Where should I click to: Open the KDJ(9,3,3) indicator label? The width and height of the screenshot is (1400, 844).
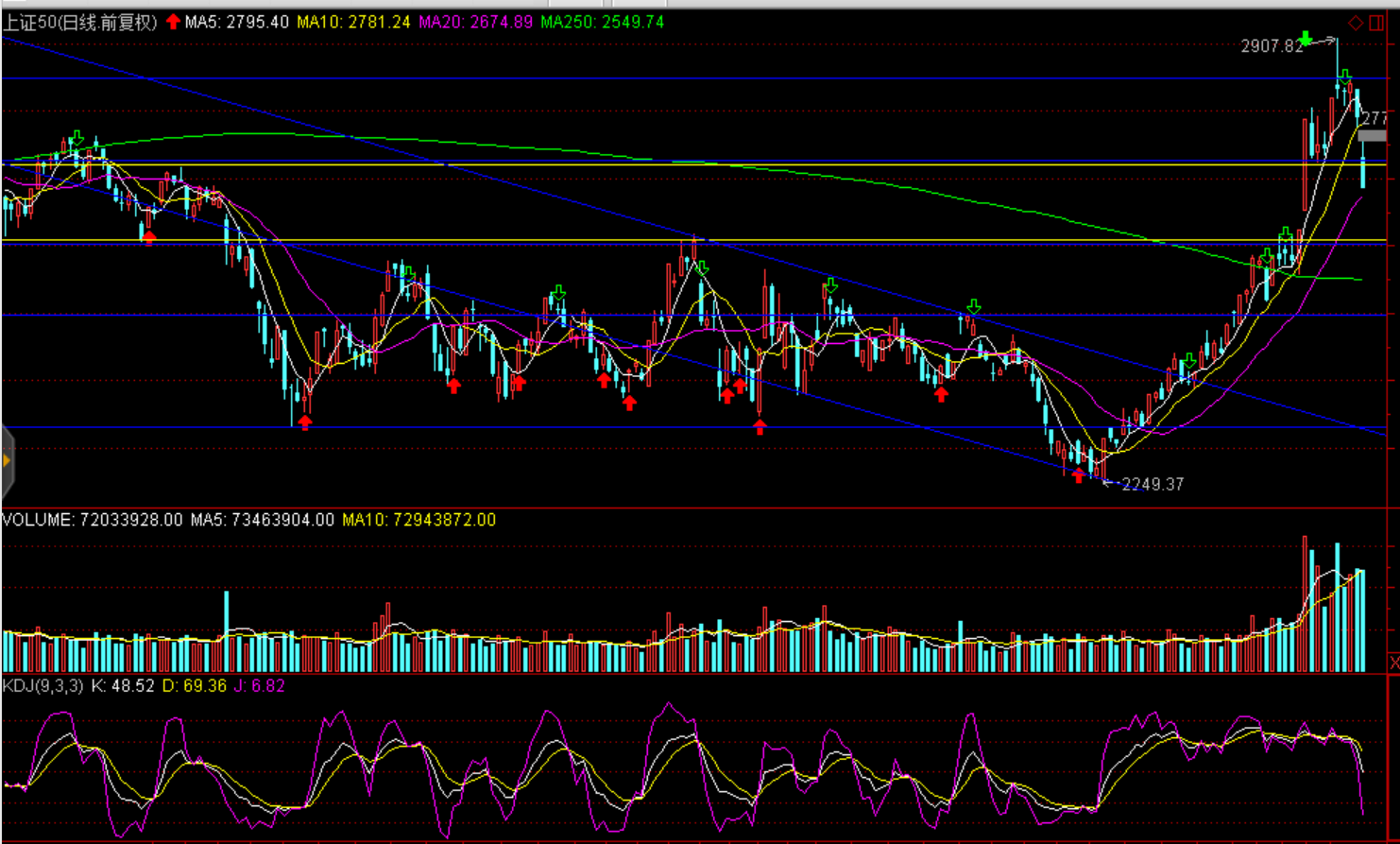pos(43,686)
